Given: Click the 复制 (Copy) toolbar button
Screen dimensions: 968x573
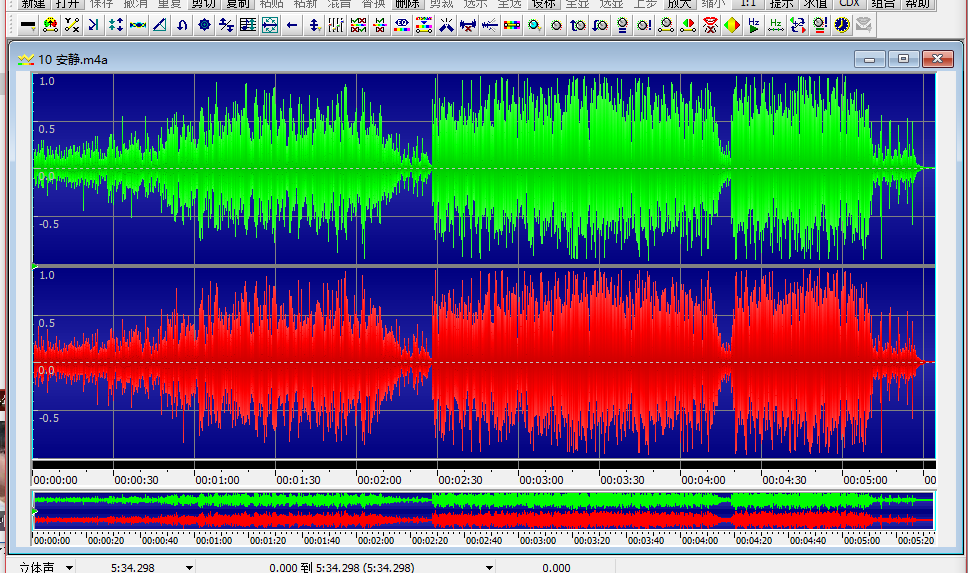Looking at the screenshot, I should coord(237,4).
